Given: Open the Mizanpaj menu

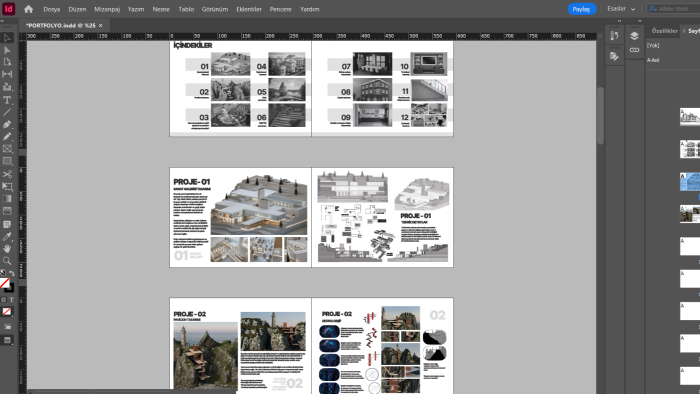Looking at the screenshot, I should point(107,9).
